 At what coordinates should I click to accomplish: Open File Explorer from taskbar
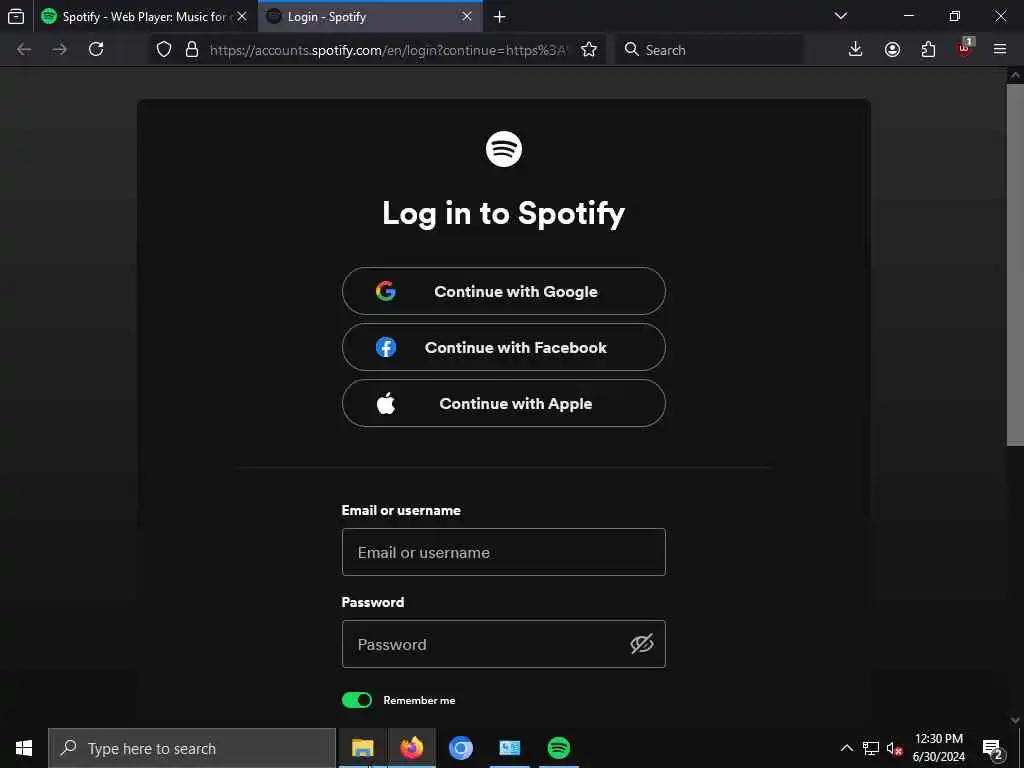362,748
